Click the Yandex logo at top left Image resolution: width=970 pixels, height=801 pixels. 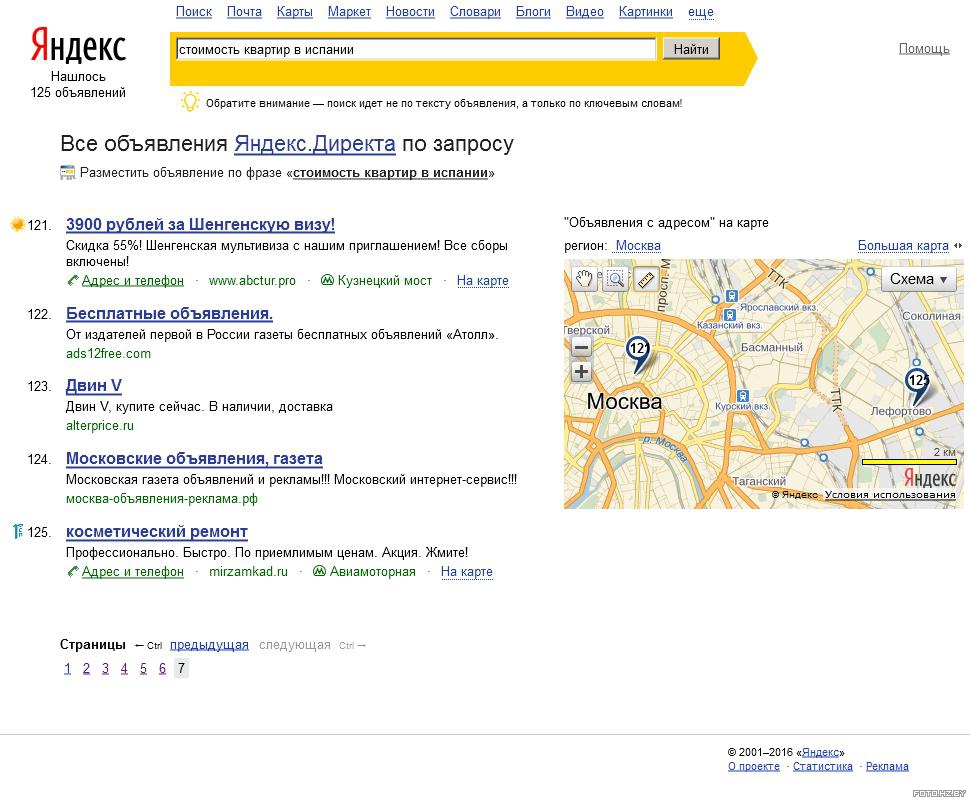point(79,45)
